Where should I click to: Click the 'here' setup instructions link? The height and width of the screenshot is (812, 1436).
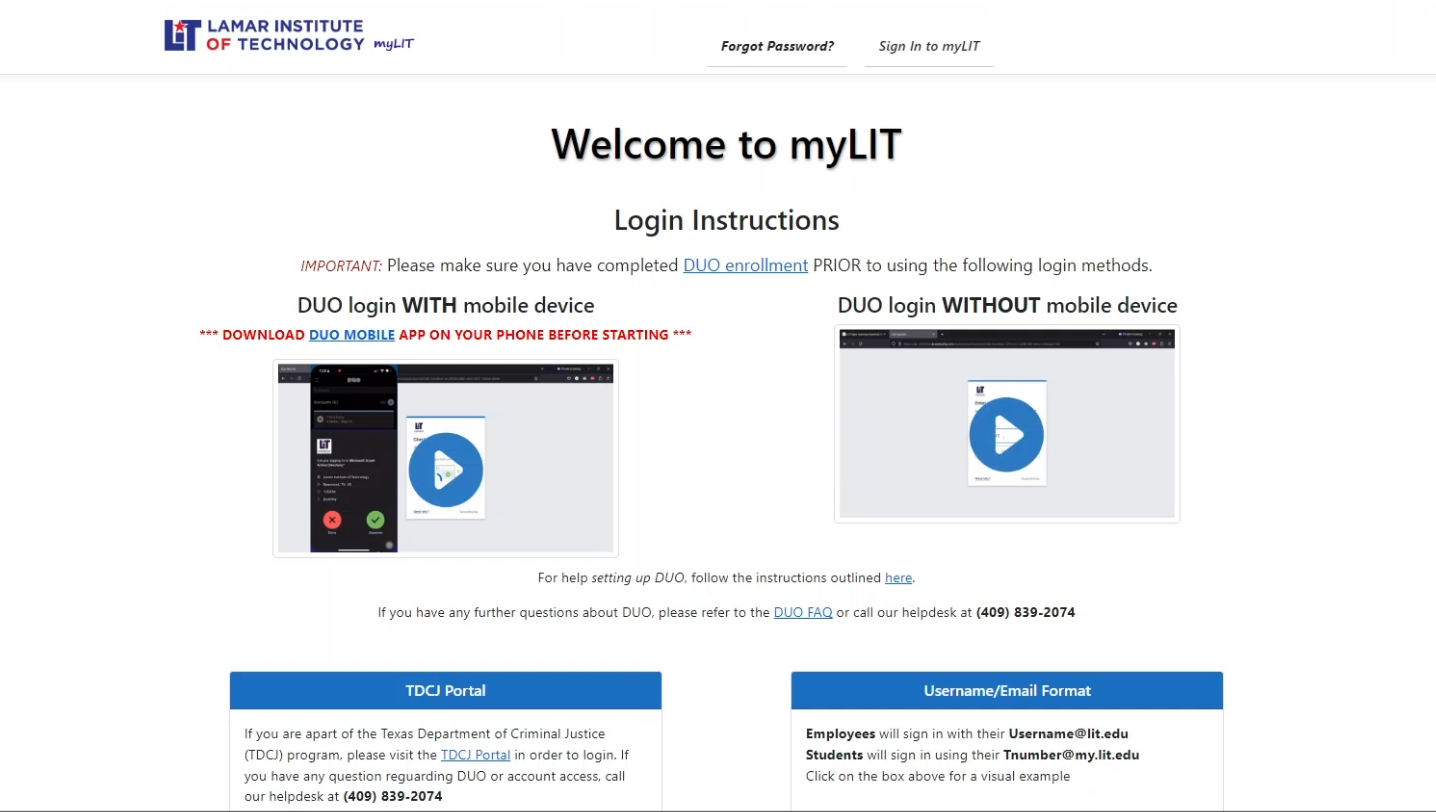pyautogui.click(x=898, y=578)
